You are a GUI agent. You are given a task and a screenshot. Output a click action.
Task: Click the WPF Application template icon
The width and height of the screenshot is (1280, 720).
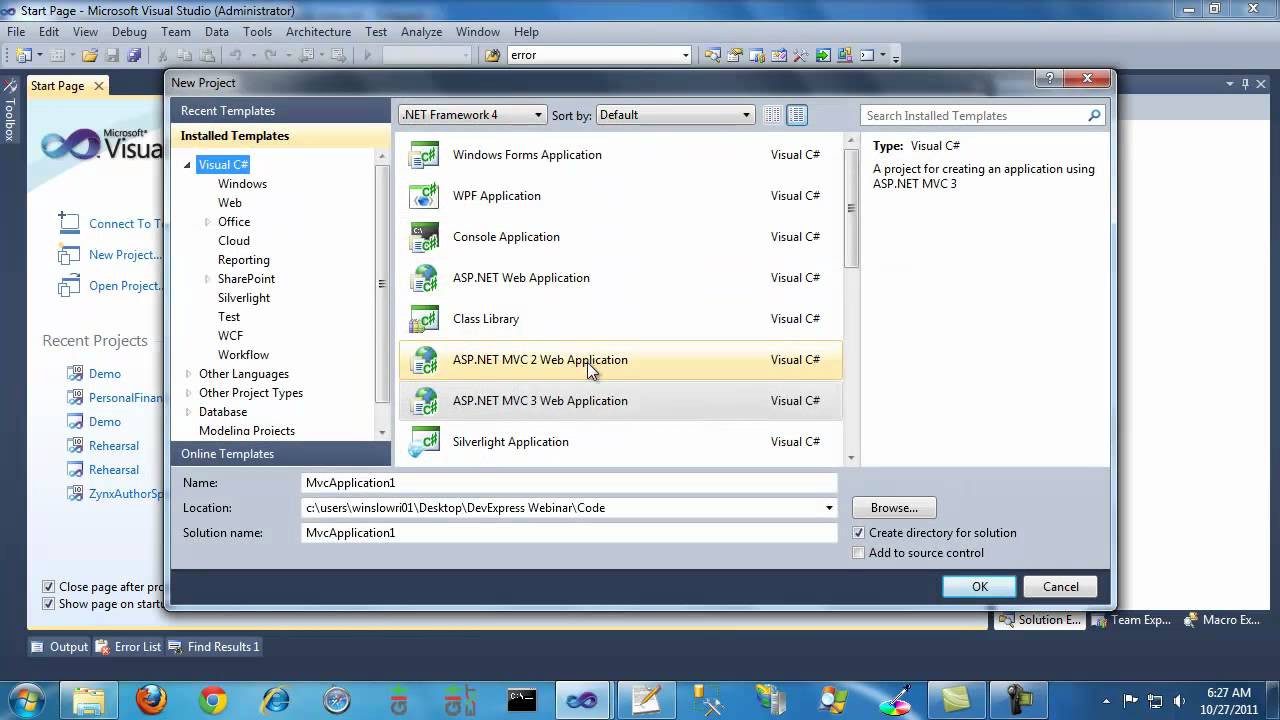424,196
